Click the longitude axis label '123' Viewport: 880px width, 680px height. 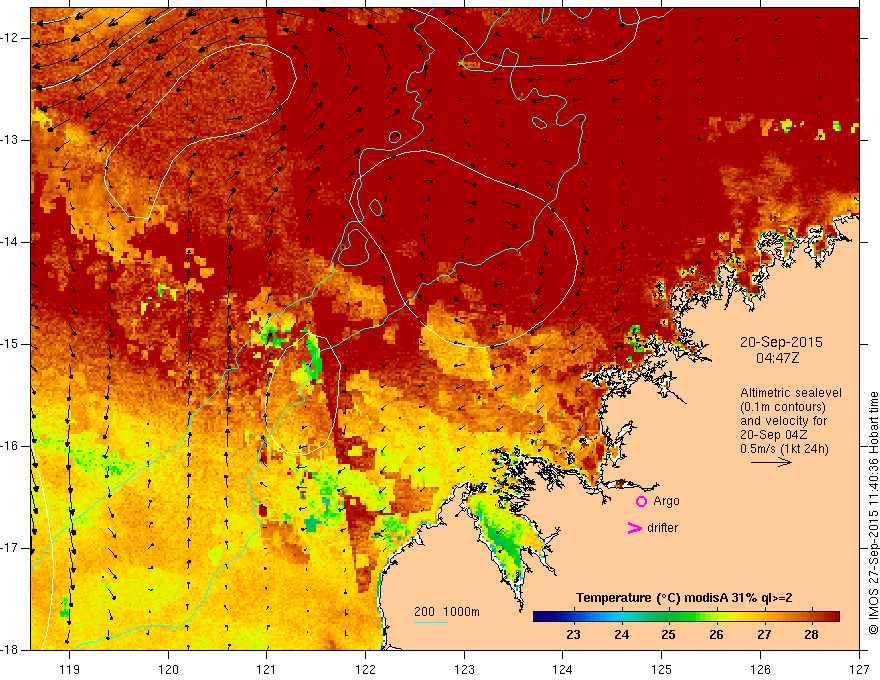pyautogui.click(x=464, y=669)
